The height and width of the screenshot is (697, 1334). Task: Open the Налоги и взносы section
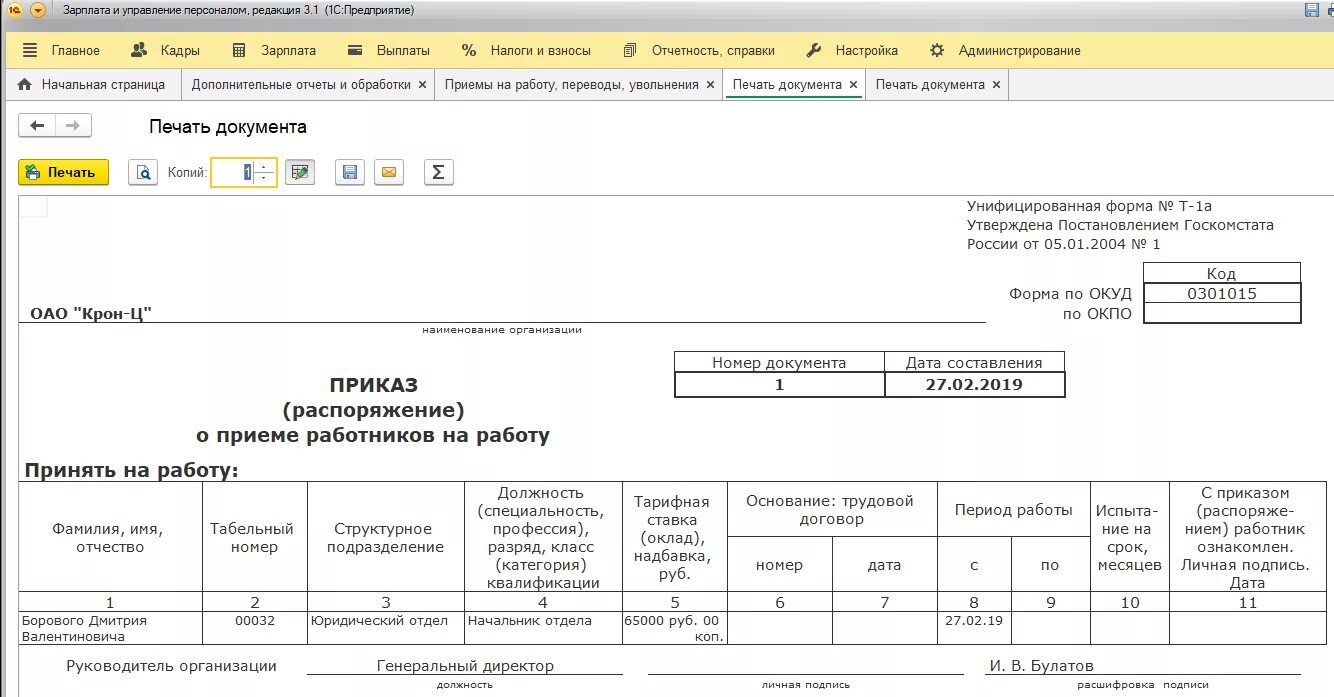526,50
